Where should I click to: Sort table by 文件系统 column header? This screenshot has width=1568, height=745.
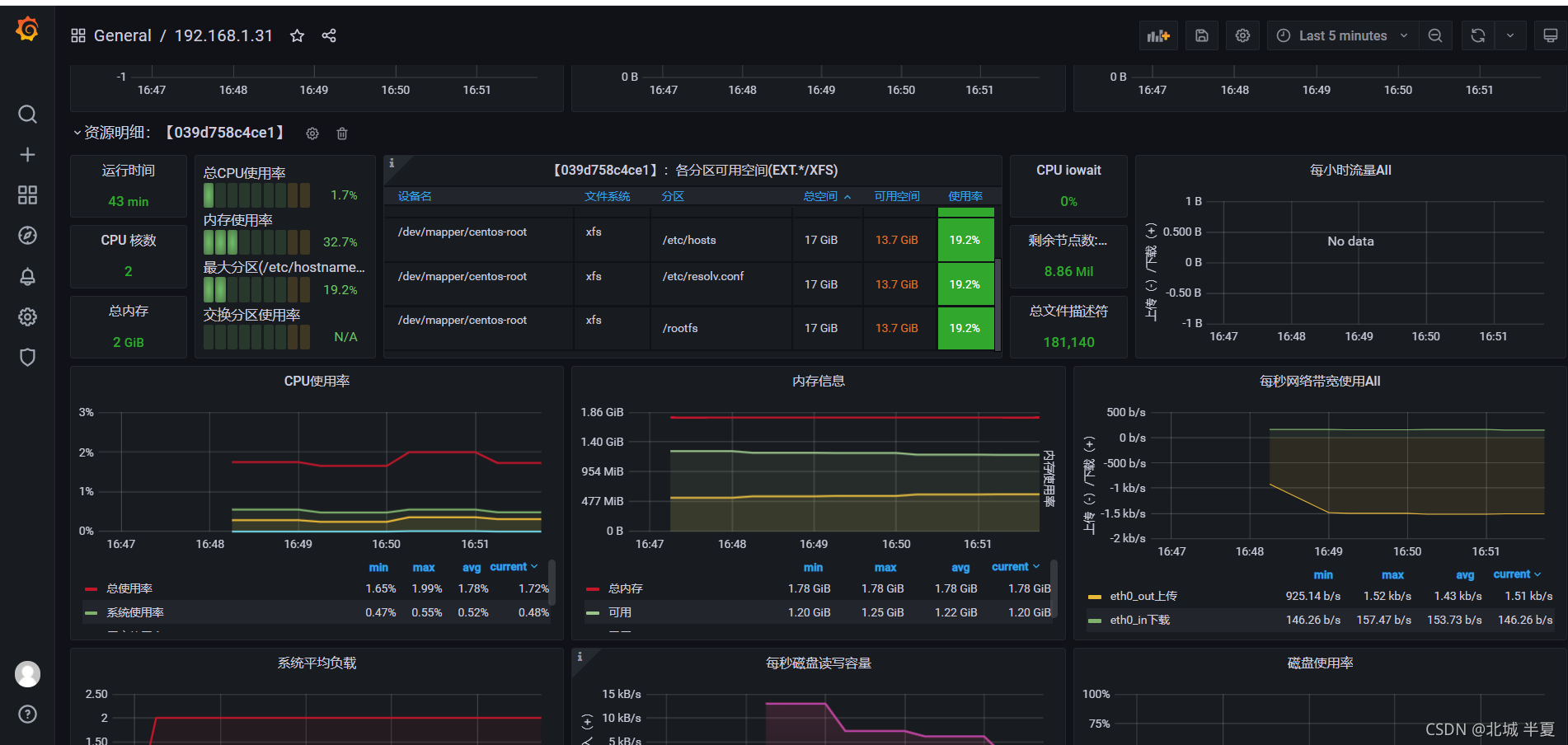[x=607, y=196]
